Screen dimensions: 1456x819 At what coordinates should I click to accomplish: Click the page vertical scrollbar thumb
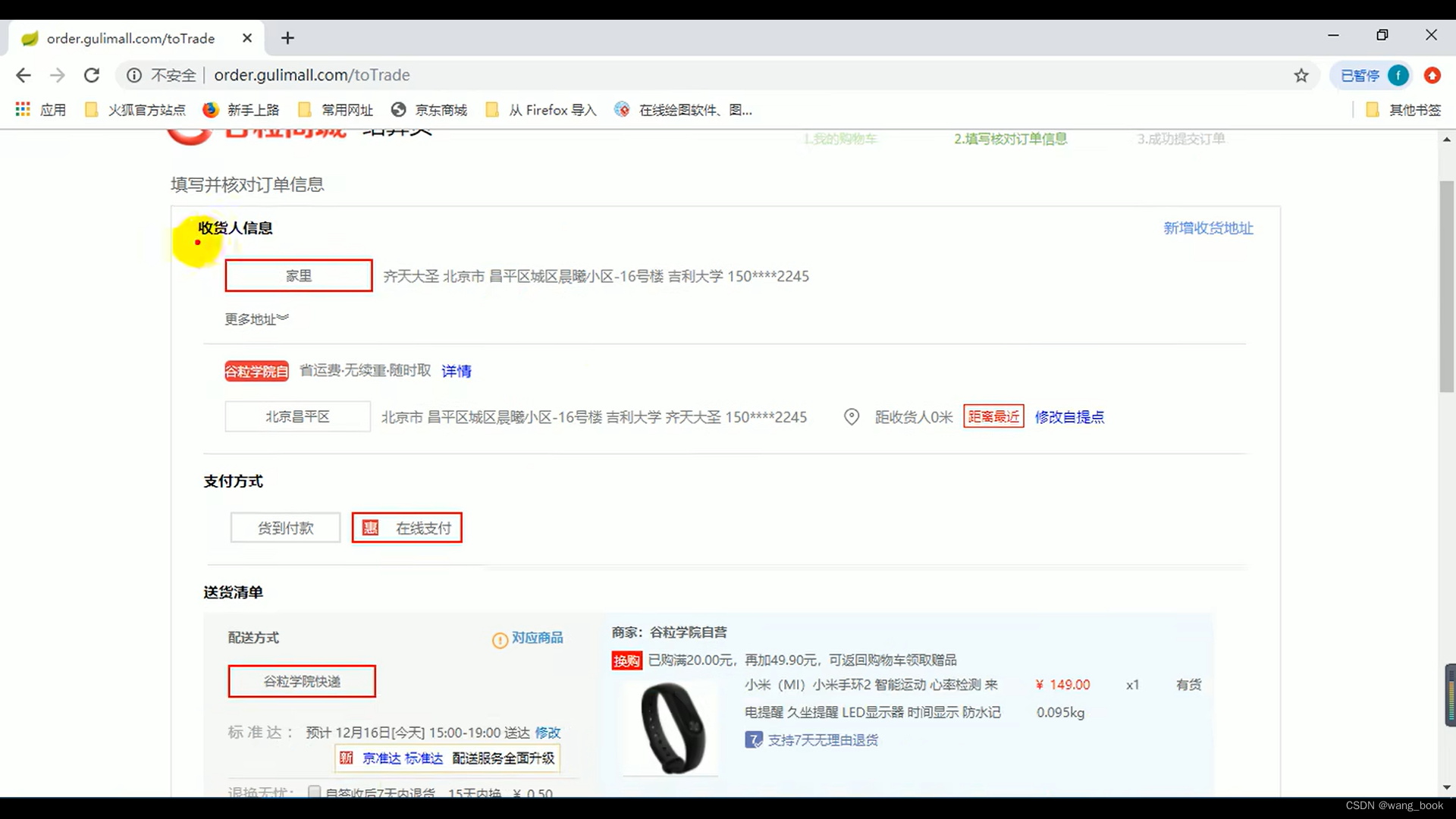click(x=1447, y=287)
